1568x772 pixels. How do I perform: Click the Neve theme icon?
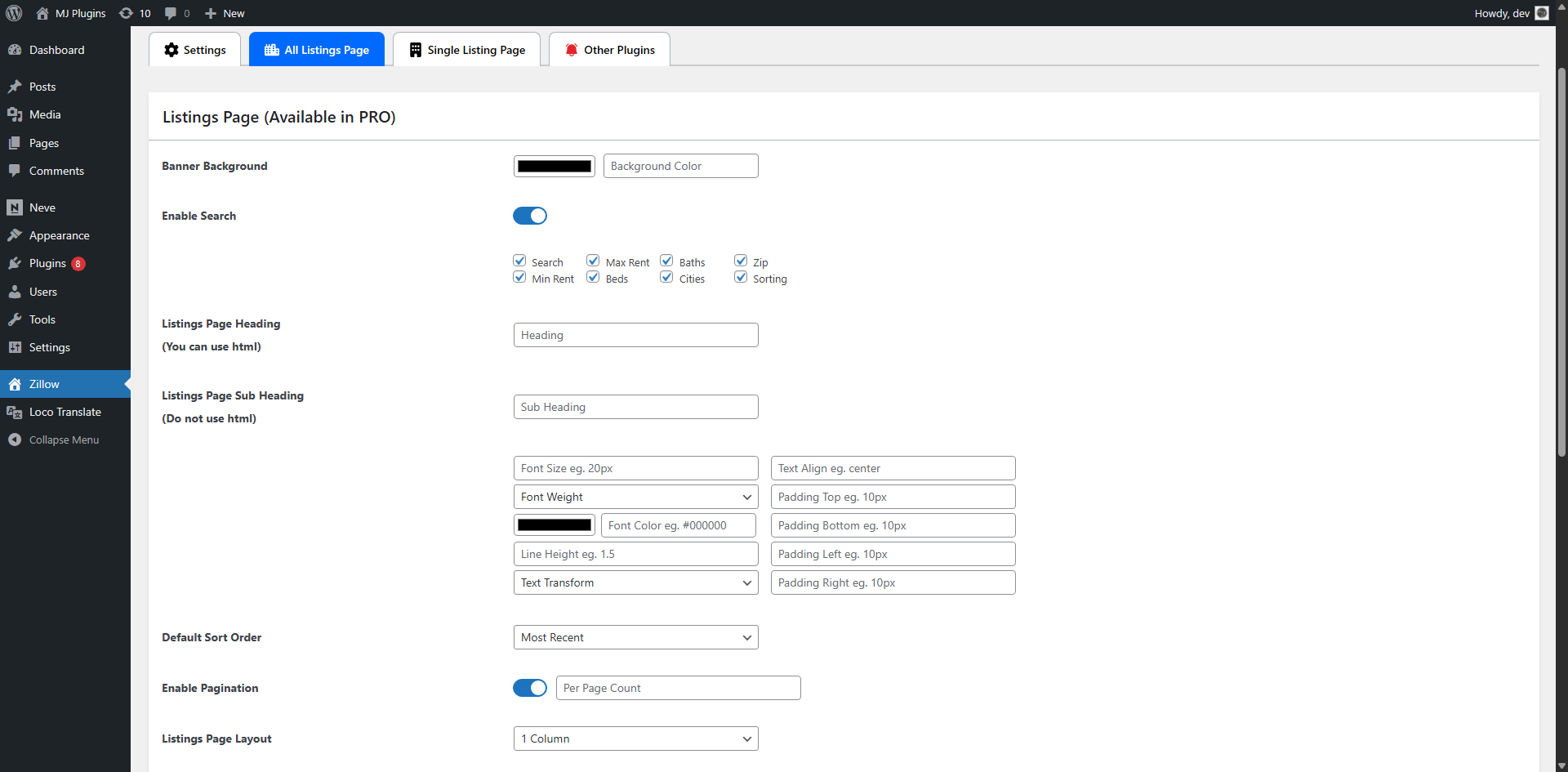pos(15,208)
